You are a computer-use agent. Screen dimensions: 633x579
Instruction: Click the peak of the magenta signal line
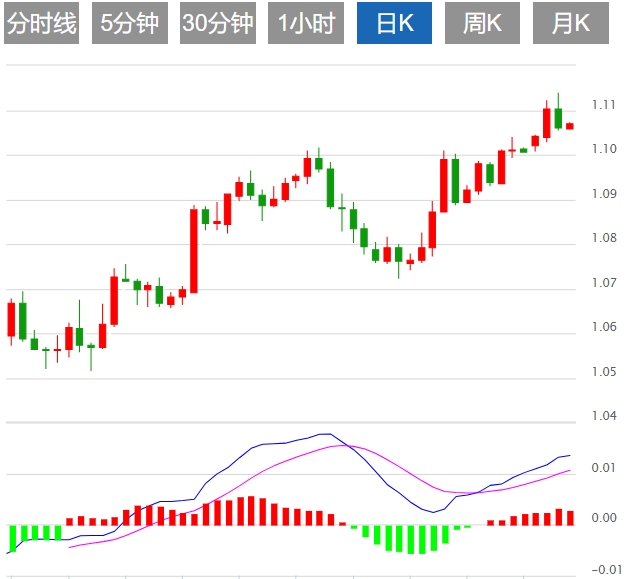coord(343,445)
